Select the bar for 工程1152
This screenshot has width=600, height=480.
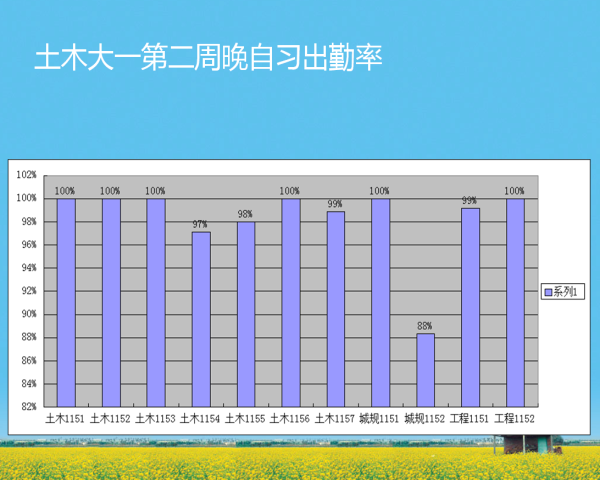(515, 302)
